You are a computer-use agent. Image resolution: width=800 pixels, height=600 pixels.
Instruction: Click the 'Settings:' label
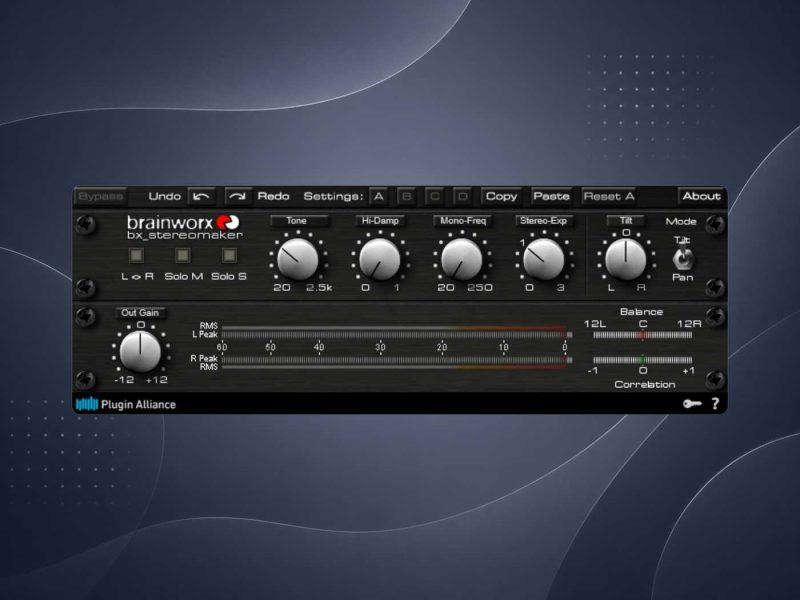pos(333,196)
